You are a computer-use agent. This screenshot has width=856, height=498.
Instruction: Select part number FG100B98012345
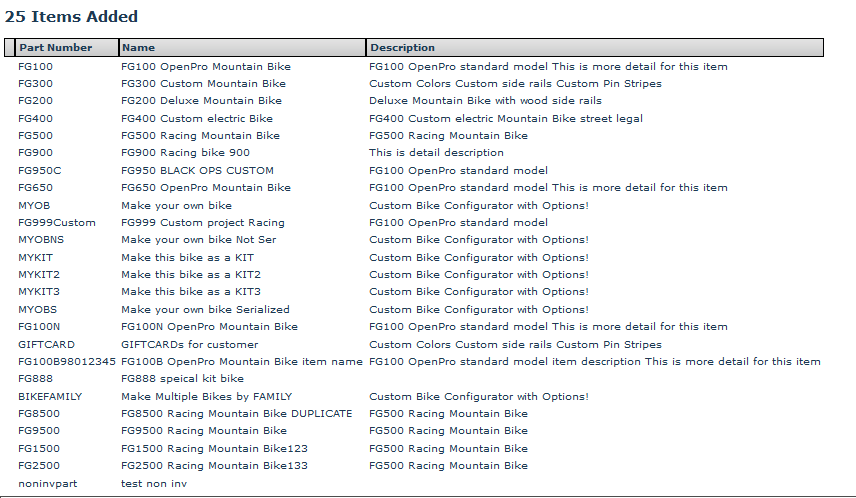pos(66,362)
